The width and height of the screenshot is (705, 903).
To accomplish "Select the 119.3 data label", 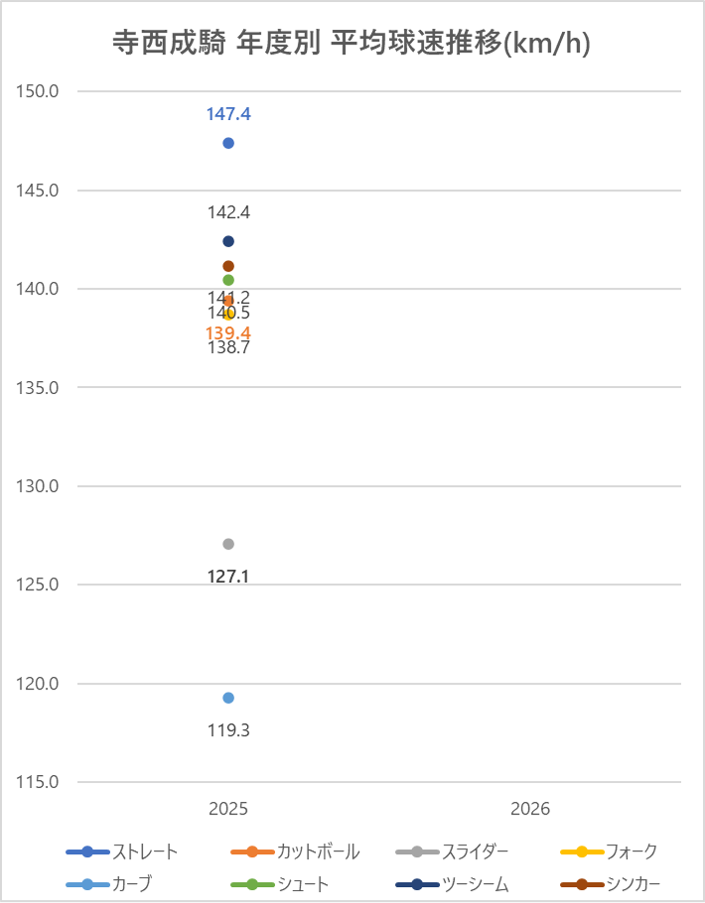I will [228, 730].
